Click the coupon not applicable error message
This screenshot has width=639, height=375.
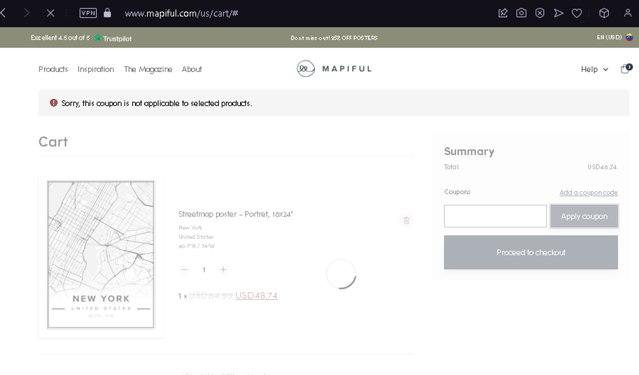(156, 103)
